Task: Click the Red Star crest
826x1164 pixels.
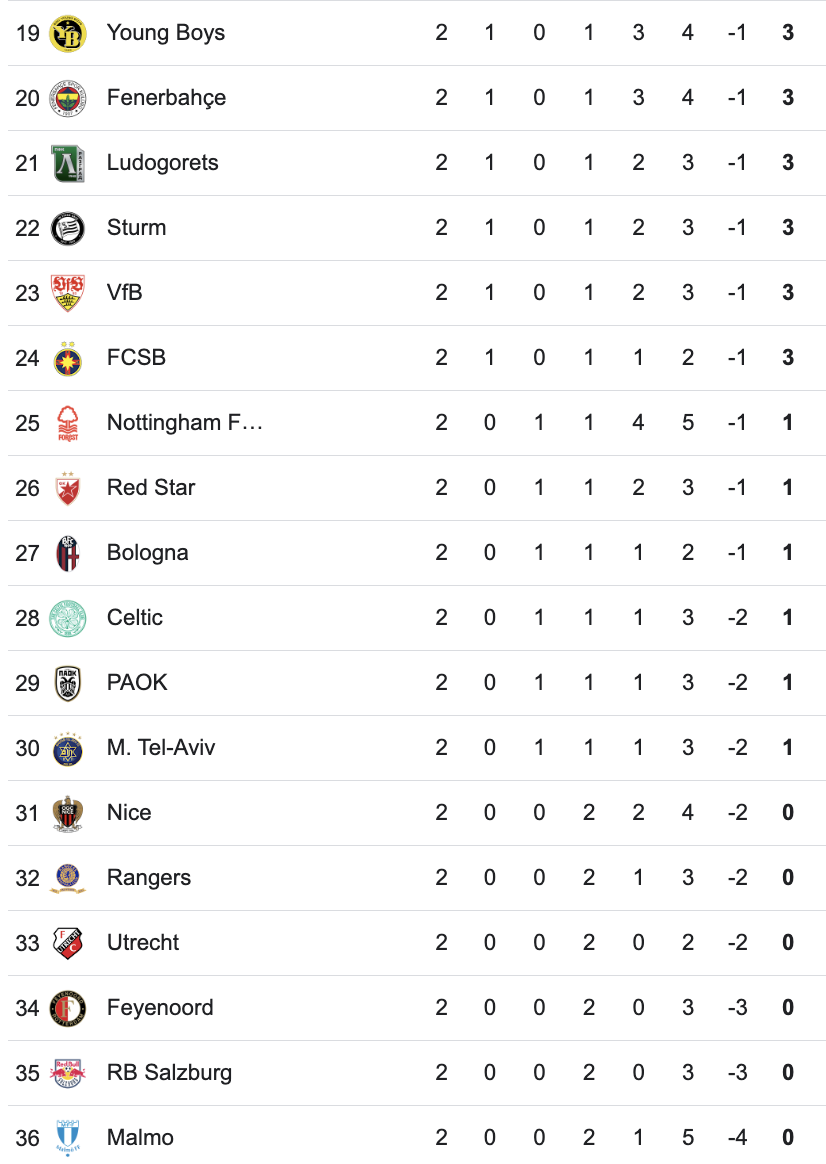Action: tap(68, 488)
